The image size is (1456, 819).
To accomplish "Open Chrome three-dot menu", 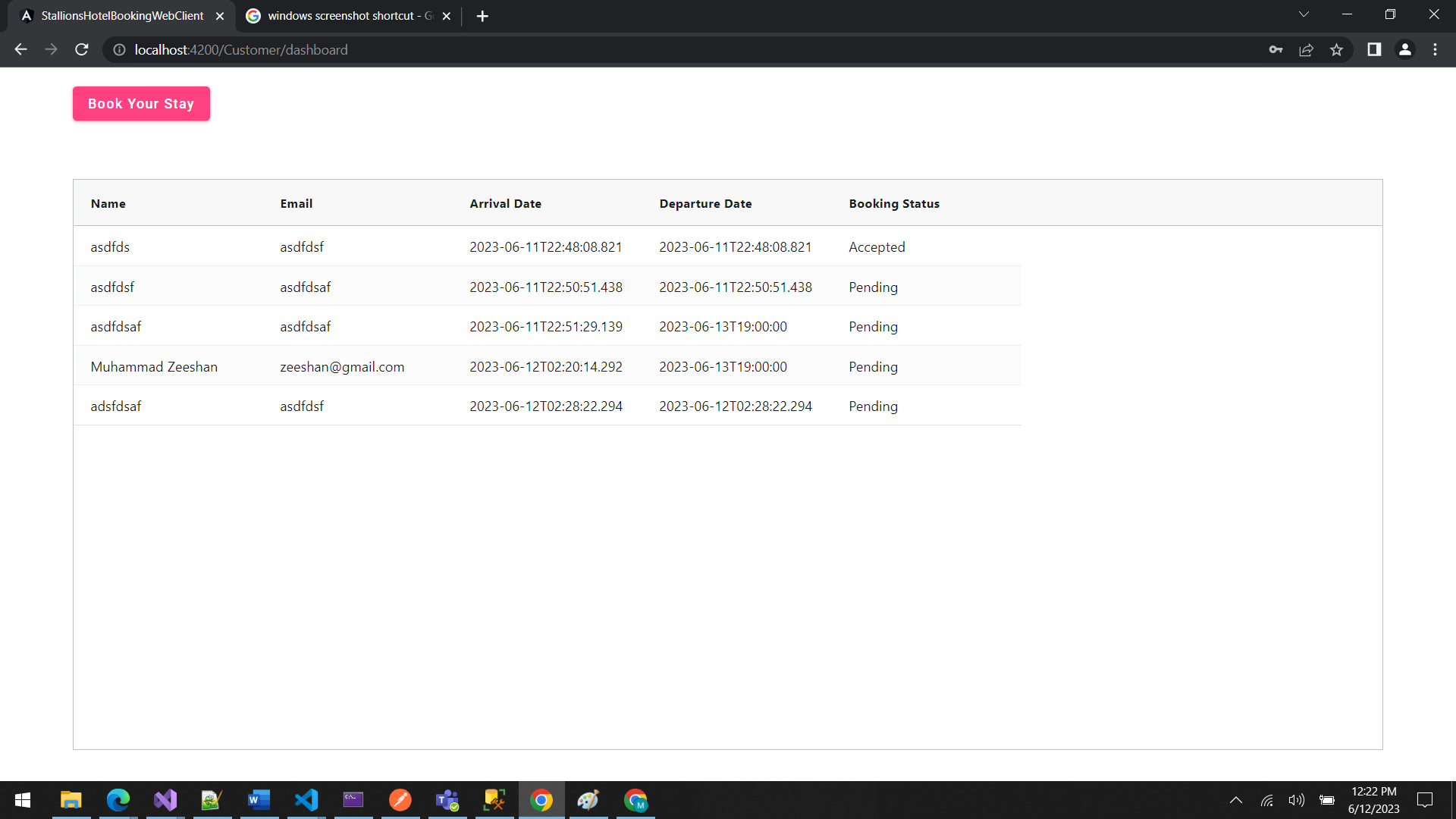I will click(1435, 49).
